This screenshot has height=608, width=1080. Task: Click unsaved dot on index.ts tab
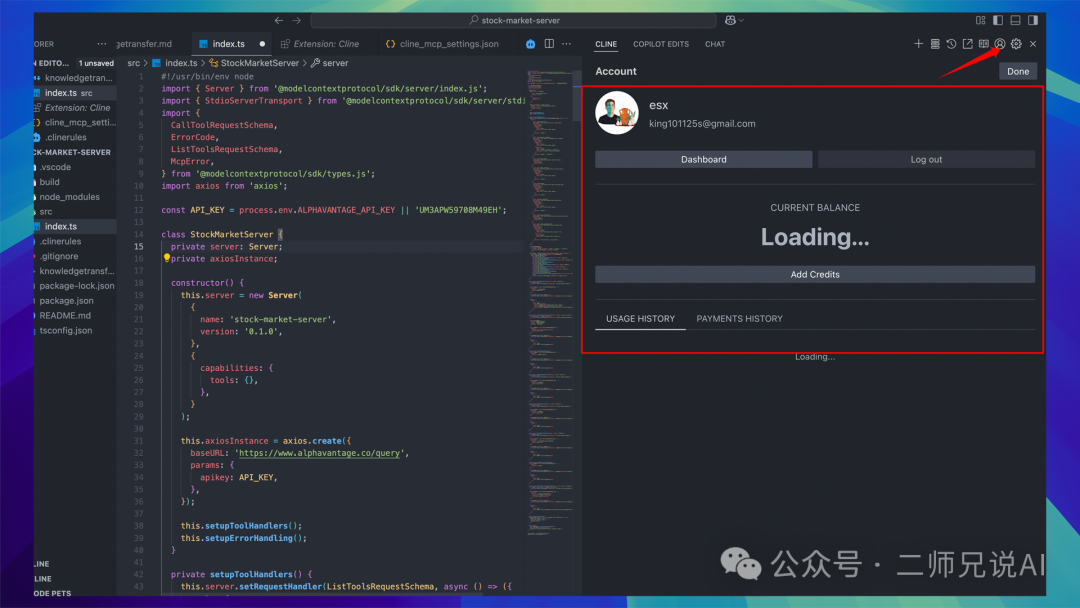click(x=262, y=43)
